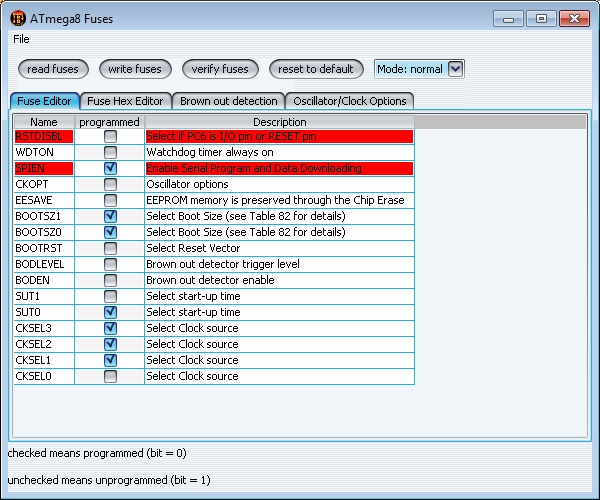
Task: Click the BOOTSZ1 name cell
Action: pos(44,216)
